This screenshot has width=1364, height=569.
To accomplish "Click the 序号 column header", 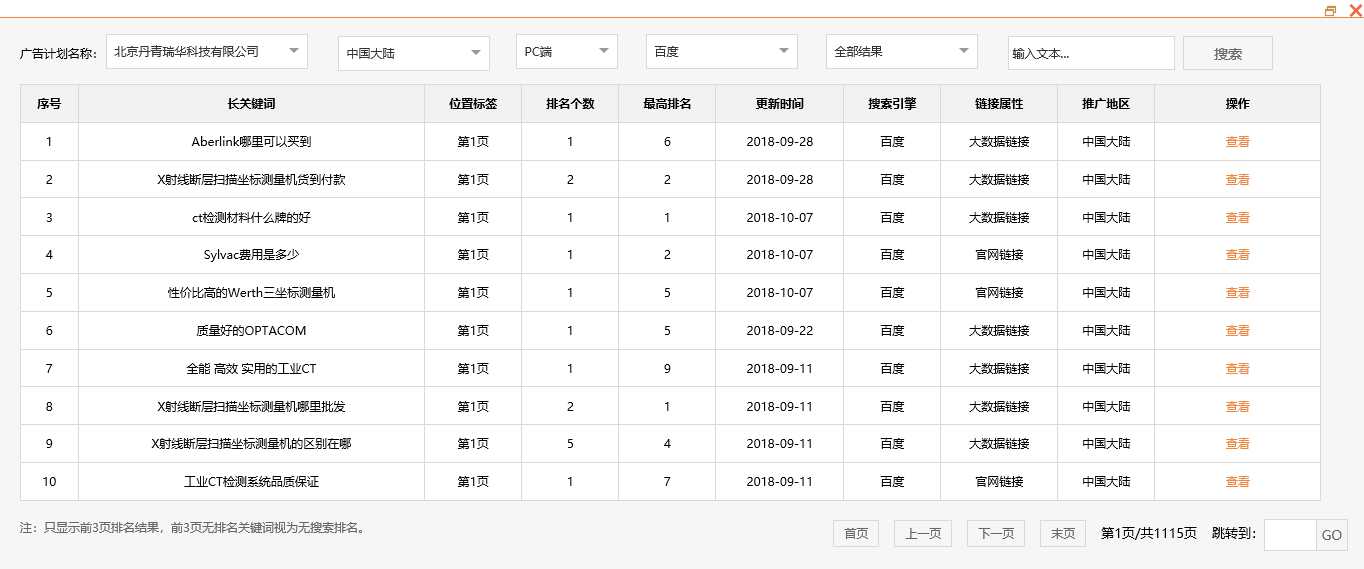I will (49, 104).
